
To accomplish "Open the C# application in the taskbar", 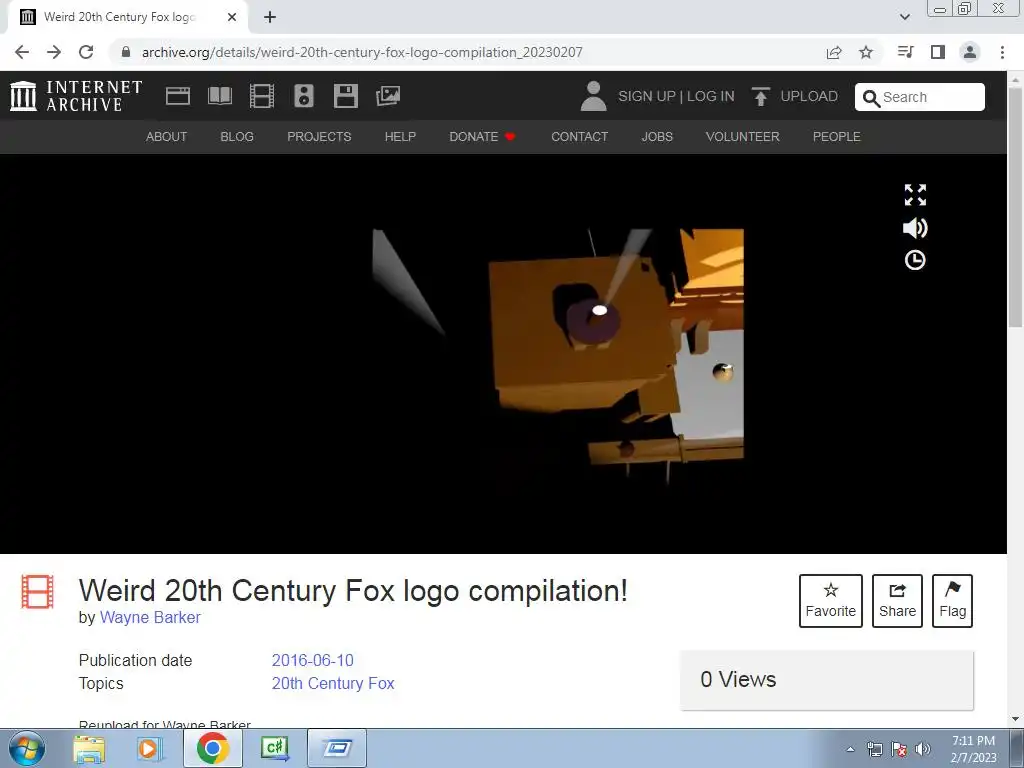I will [x=275, y=748].
